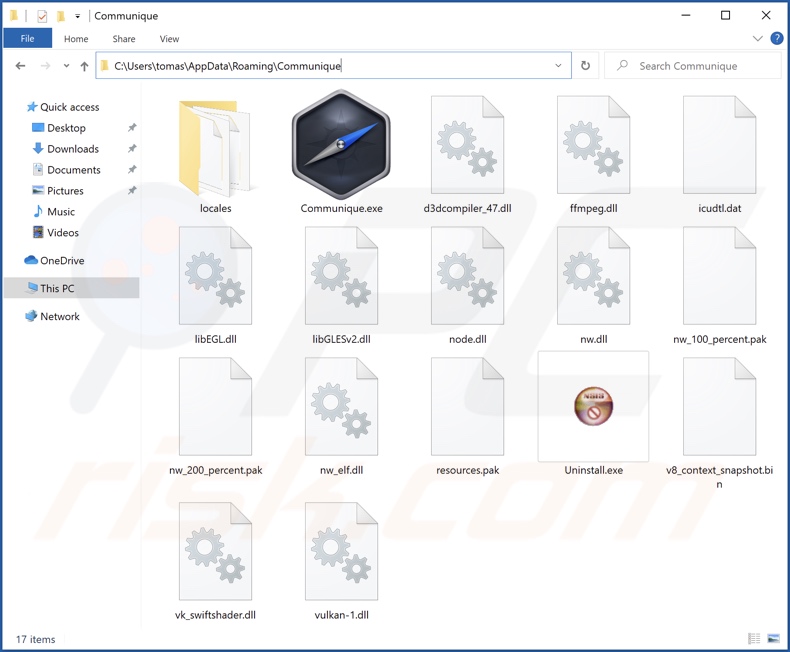Select the nw.dll file icon
This screenshot has height=652, width=790.
point(593,276)
